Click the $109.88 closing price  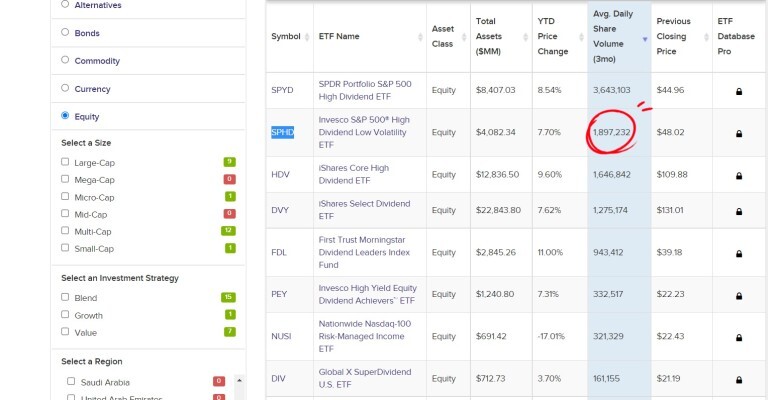click(x=672, y=175)
